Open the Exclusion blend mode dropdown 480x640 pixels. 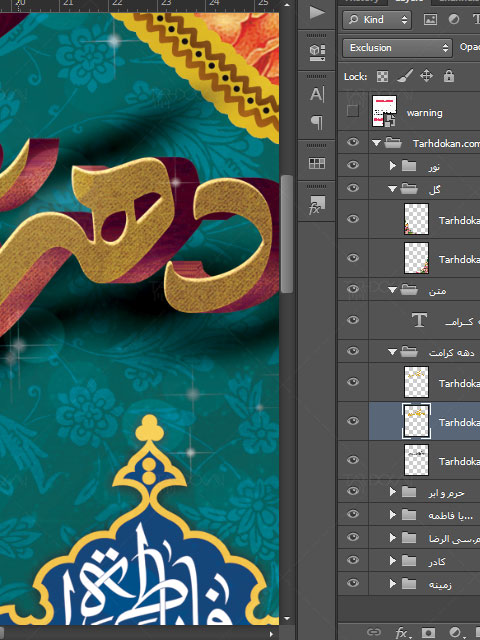tap(397, 48)
